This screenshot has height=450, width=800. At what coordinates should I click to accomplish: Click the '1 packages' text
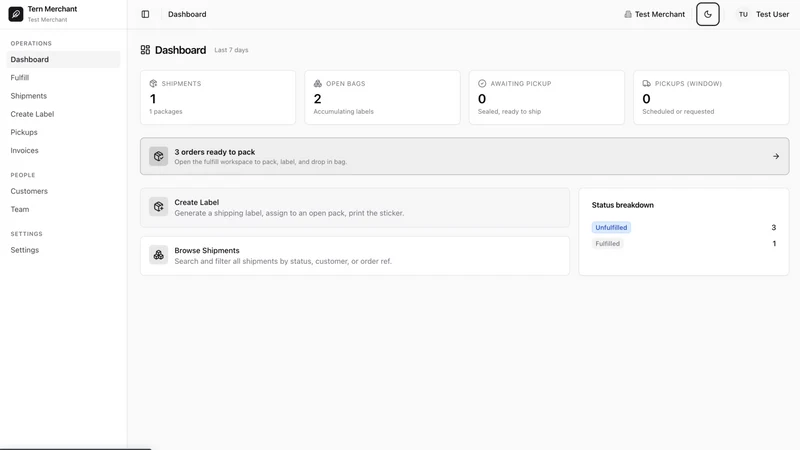(165, 111)
